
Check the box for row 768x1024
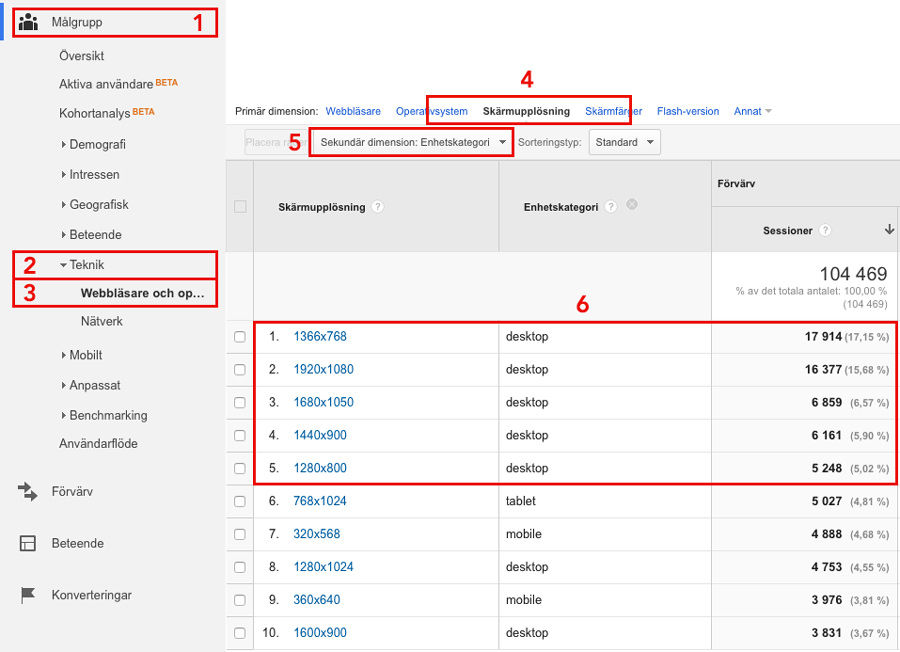(240, 502)
